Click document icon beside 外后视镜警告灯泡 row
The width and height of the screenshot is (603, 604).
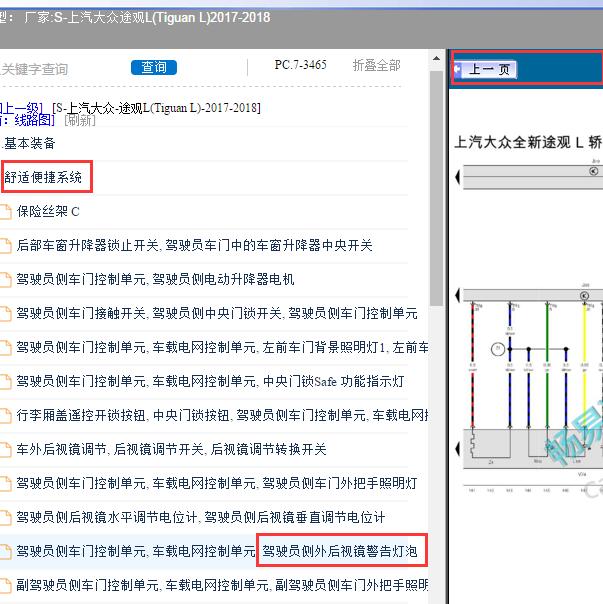[x=5, y=552]
